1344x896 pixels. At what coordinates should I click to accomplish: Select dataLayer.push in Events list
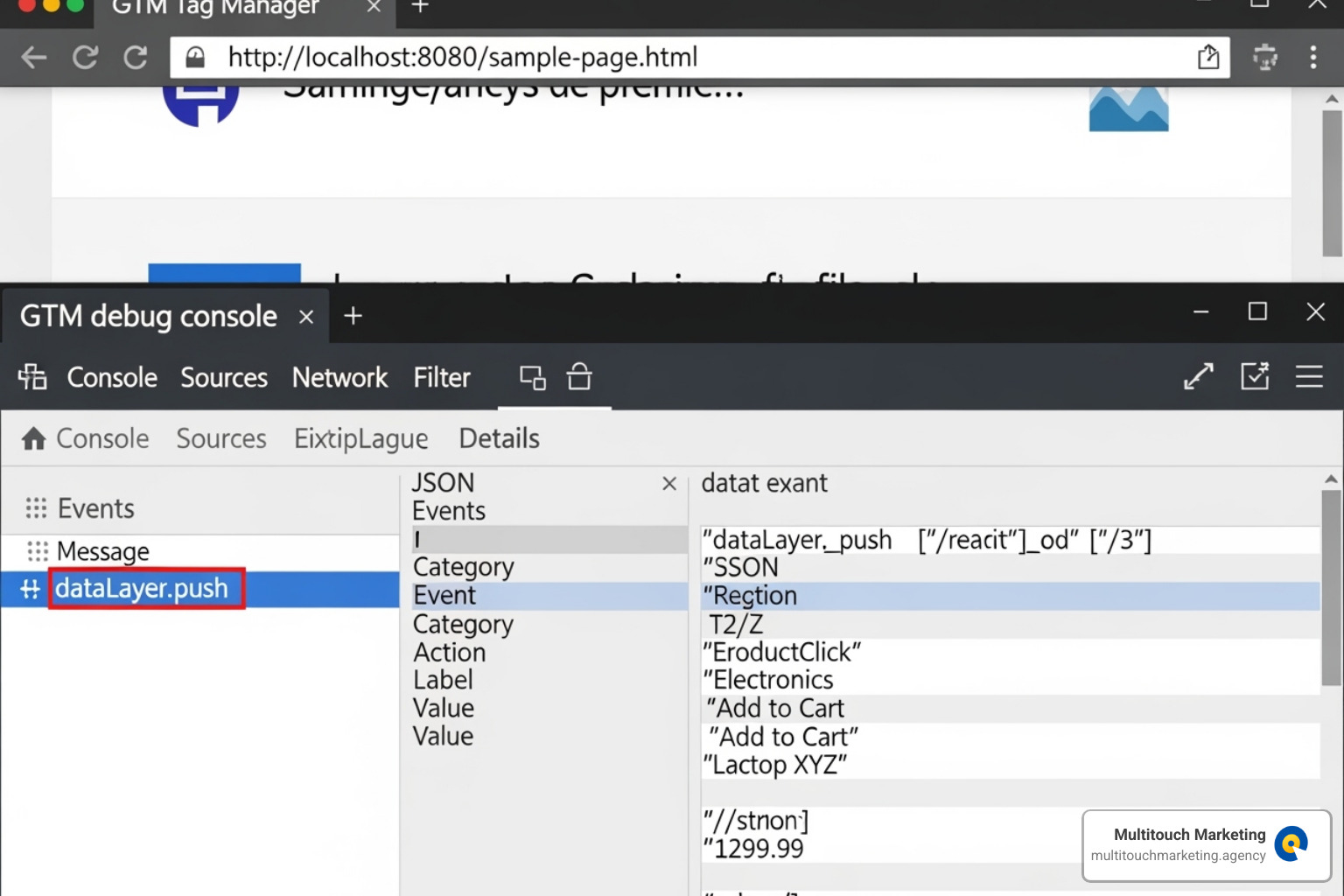(142, 589)
